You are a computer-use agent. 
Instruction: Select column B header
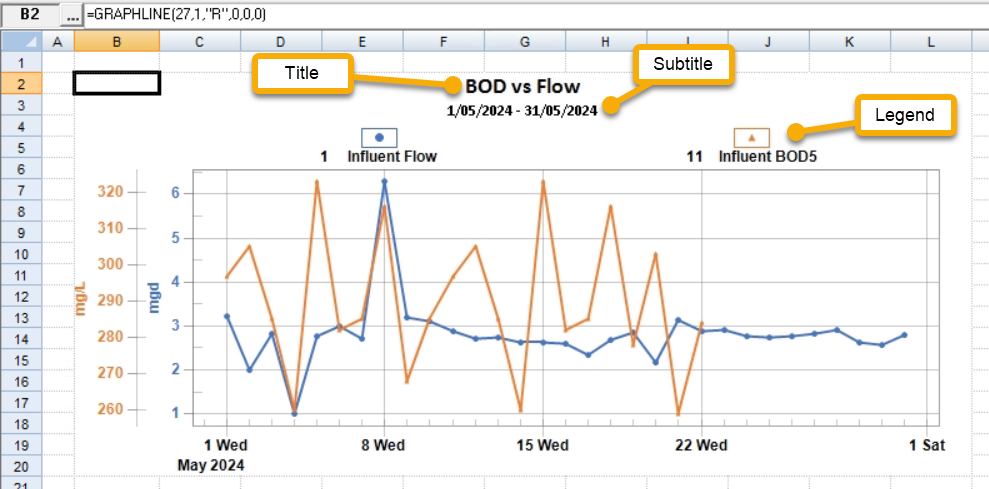pos(117,41)
